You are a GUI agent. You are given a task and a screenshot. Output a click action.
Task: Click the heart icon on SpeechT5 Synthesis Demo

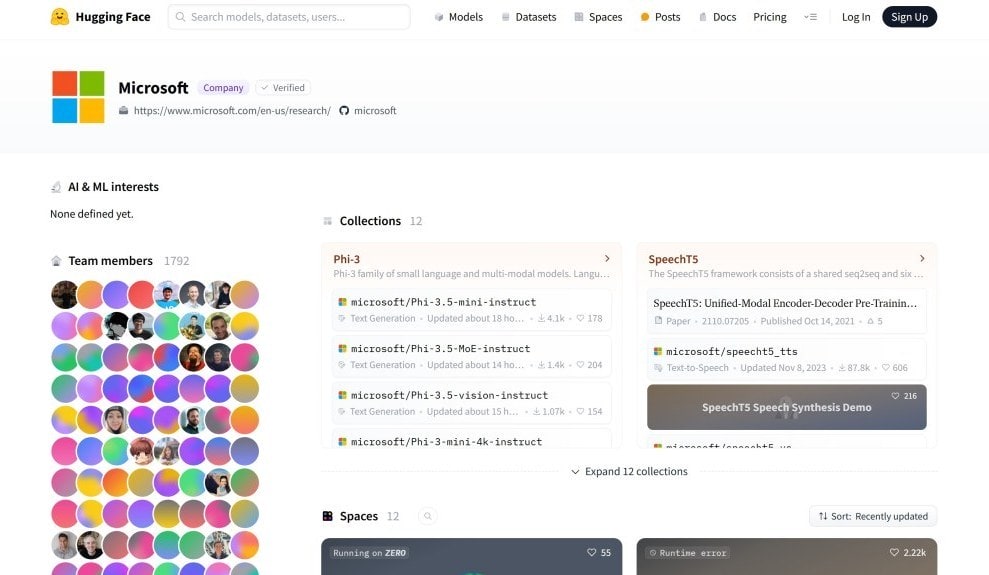(x=895, y=396)
